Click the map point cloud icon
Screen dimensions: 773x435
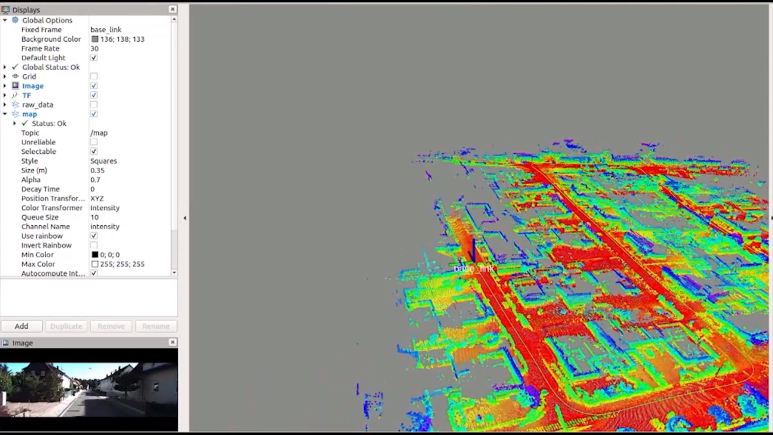[15, 114]
